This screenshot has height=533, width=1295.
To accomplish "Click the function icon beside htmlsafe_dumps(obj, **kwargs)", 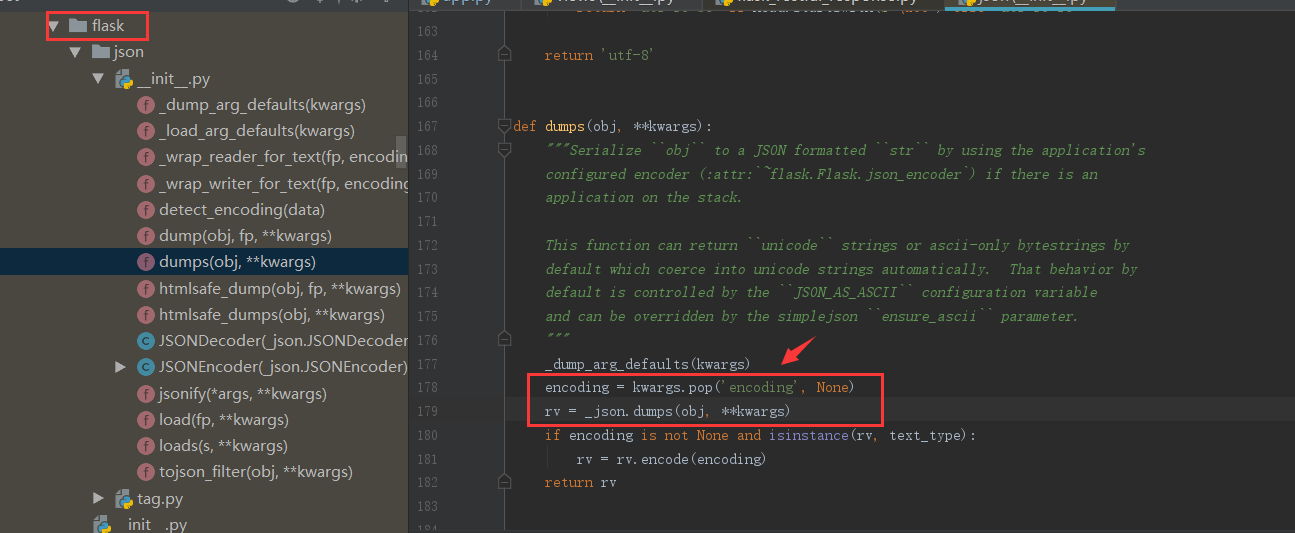I will pyautogui.click(x=145, y=315).
